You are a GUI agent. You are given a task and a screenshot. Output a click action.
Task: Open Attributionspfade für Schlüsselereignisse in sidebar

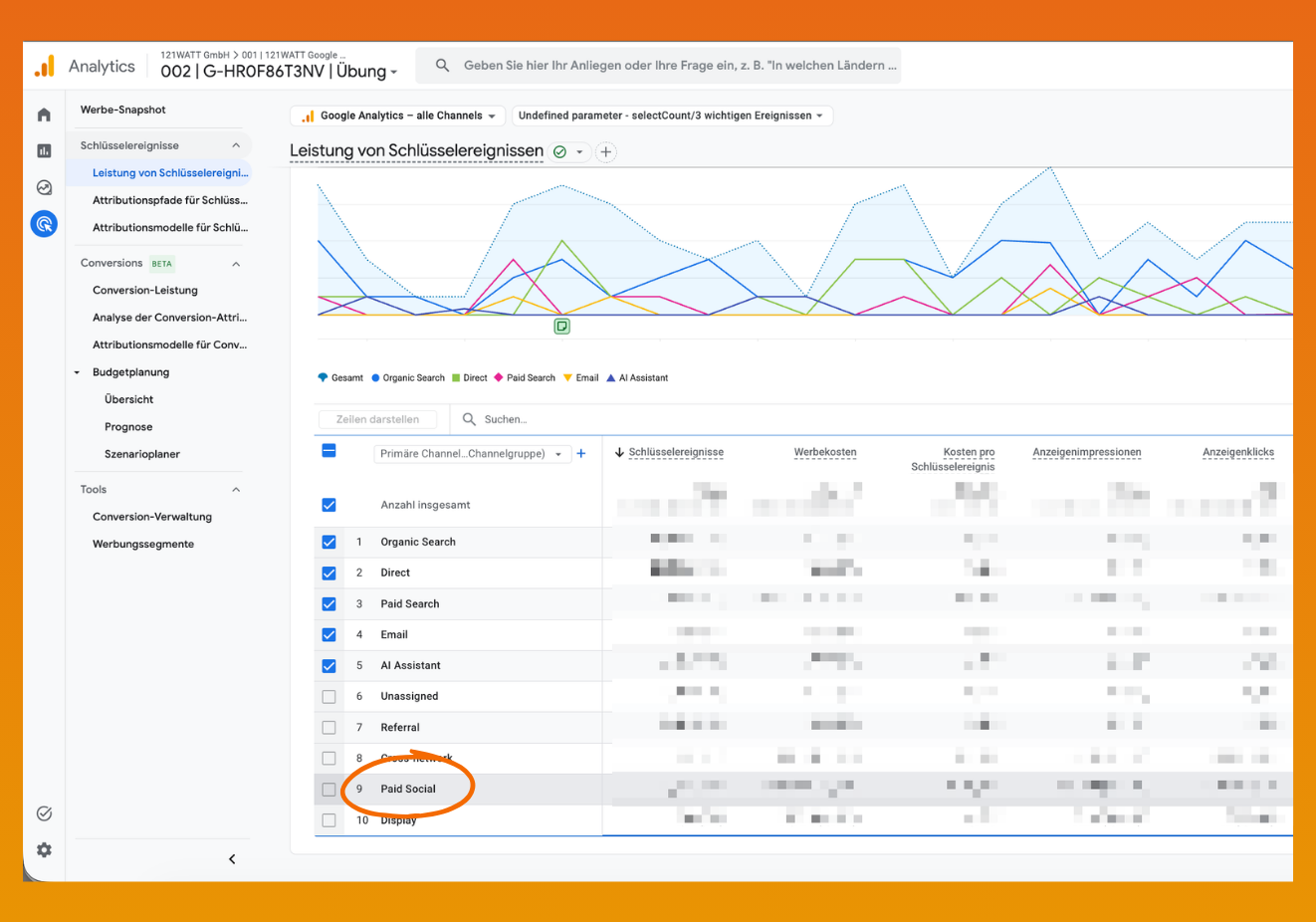tap(170, 200)
